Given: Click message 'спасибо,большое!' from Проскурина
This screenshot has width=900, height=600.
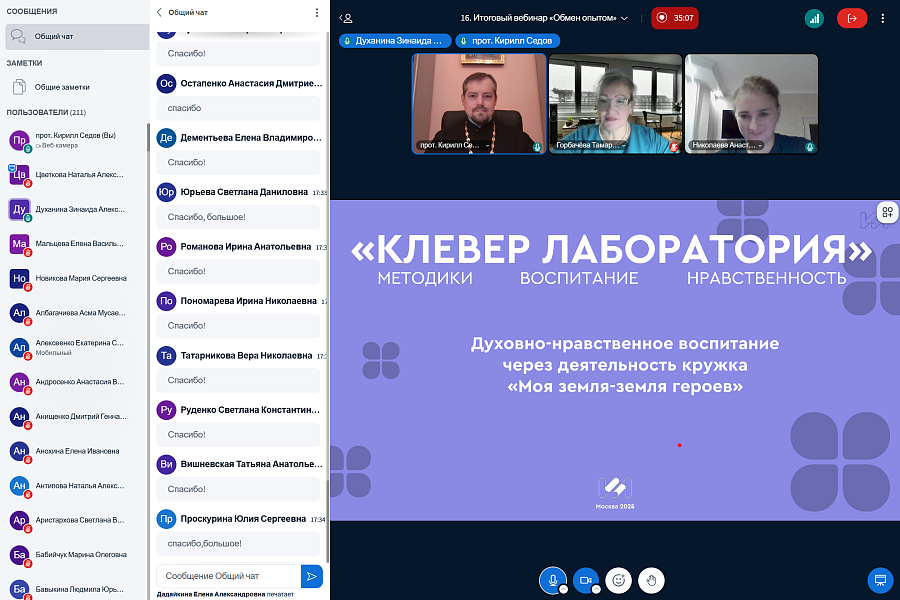Looking at the screenshot, I should click(238, 544).
